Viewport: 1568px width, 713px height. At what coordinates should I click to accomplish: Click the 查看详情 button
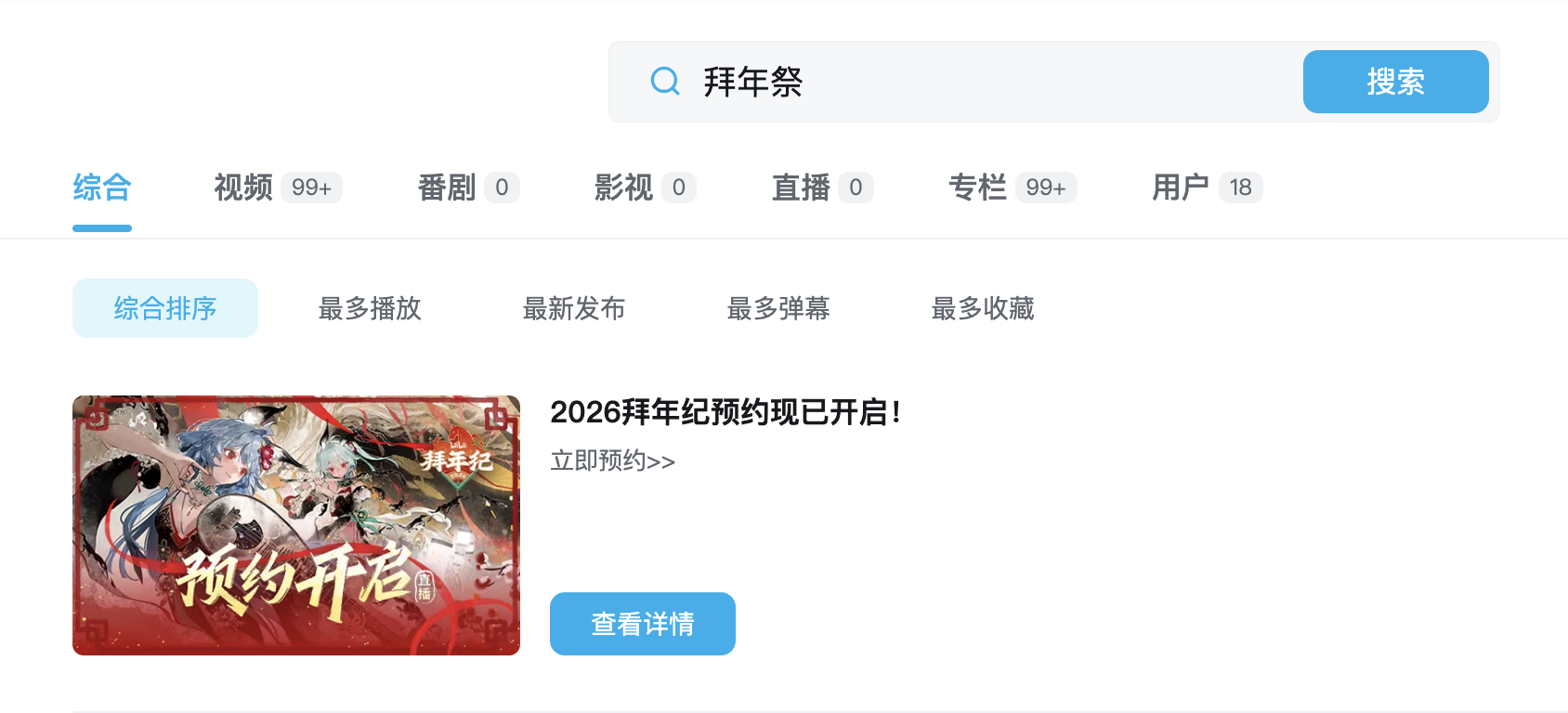[x=643, y=624]
